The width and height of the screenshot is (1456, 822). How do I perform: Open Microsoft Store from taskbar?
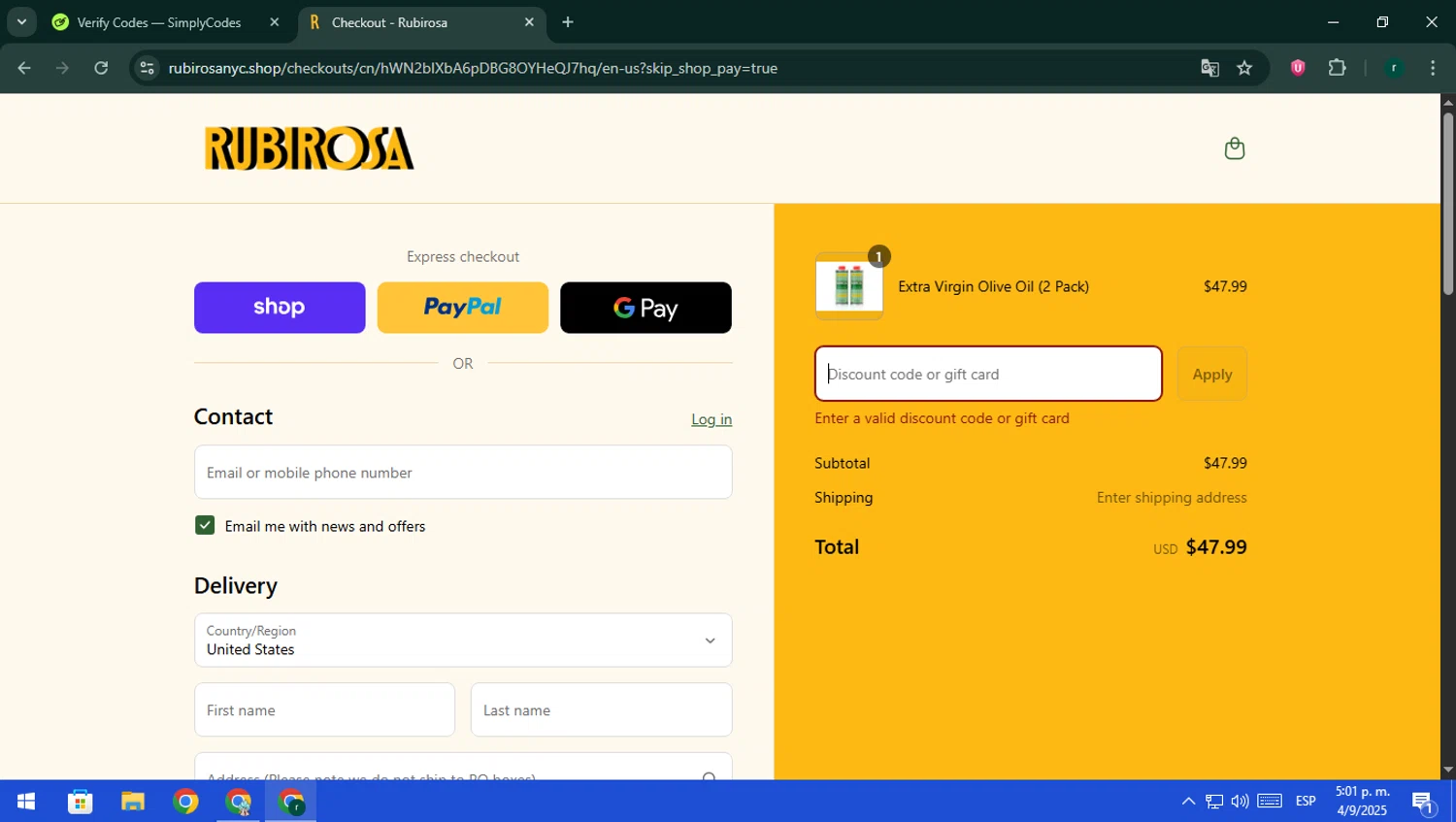tap(80, 802)
